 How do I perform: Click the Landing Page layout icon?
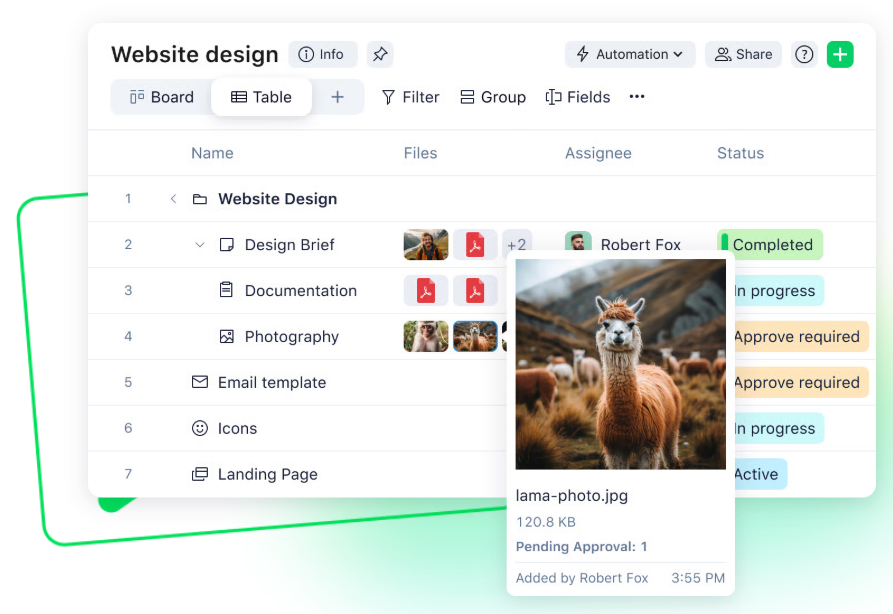click(199, 474)
